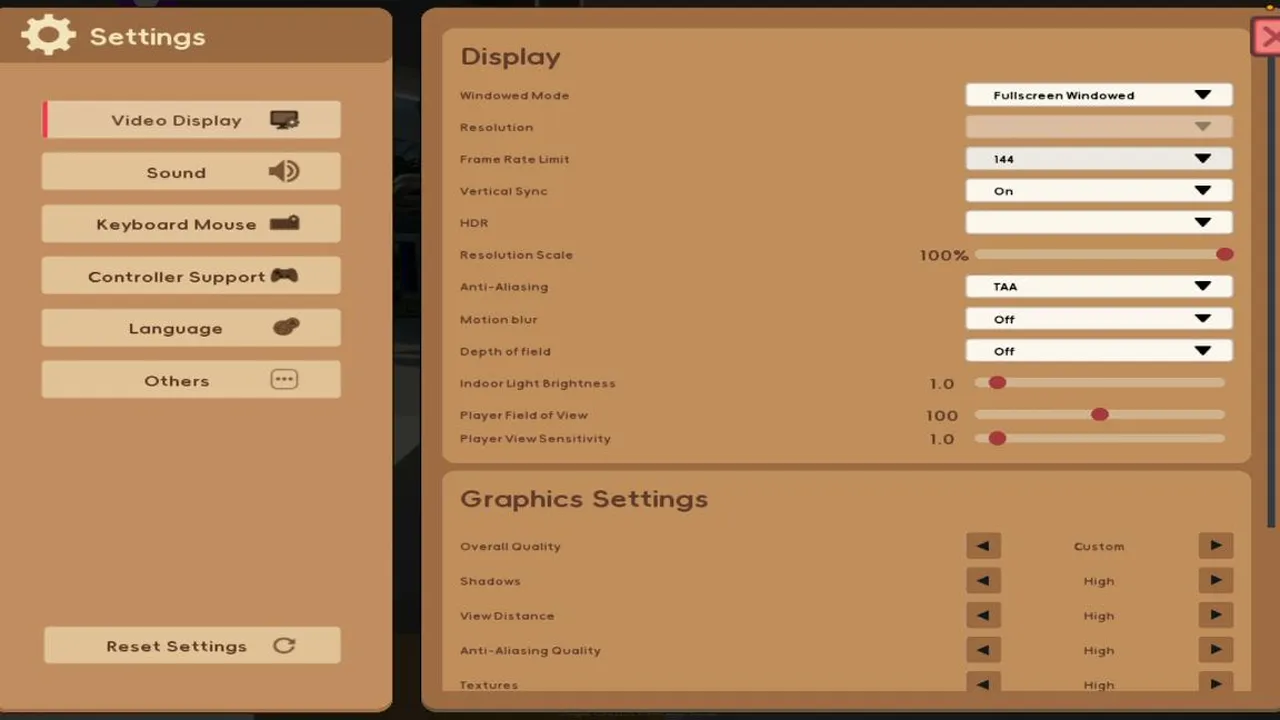Click the monitor icon on Video Display

pos(284,120)
